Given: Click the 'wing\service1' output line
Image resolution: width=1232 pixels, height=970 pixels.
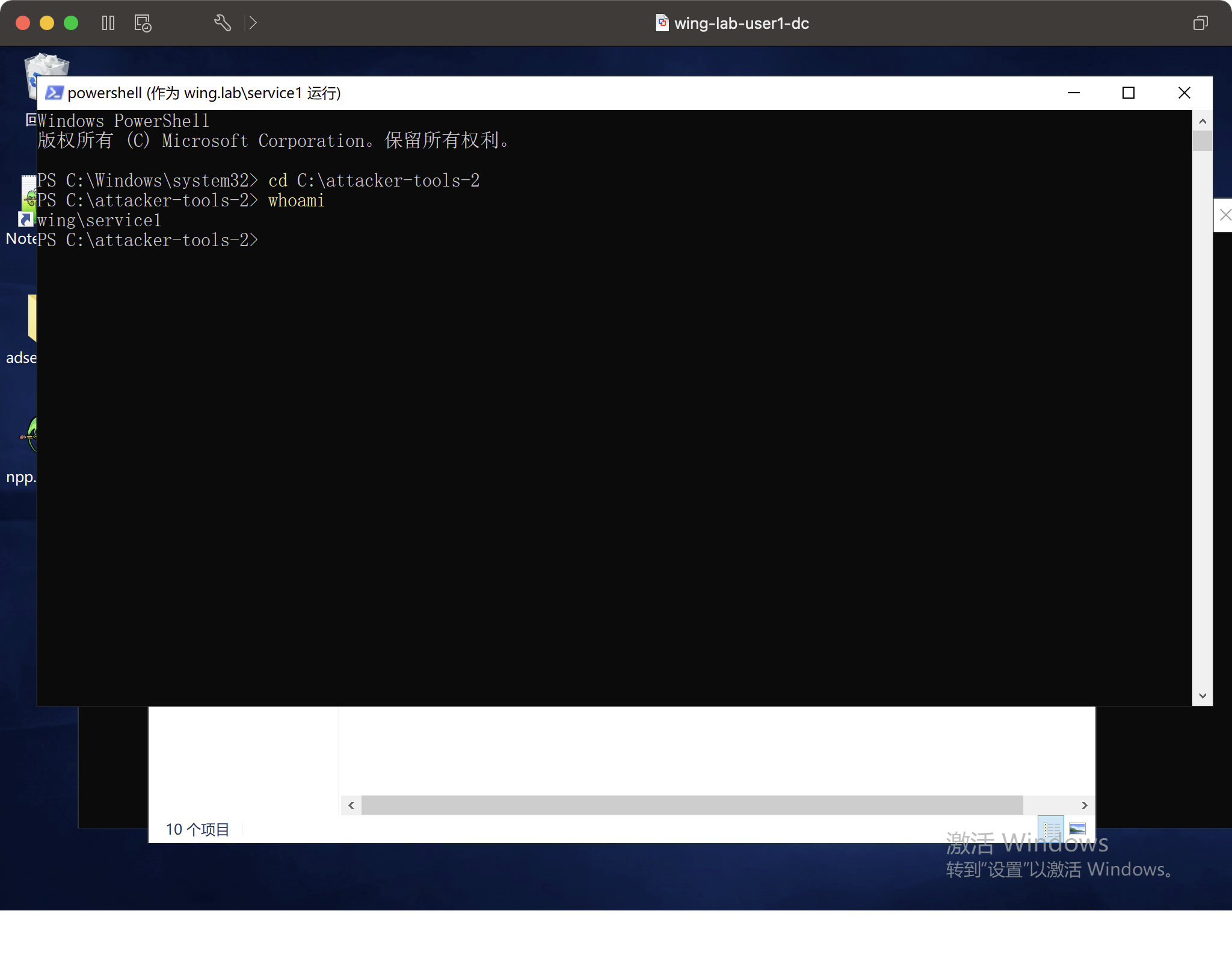Looking at the screenshot, I should (x=99, y=220).
